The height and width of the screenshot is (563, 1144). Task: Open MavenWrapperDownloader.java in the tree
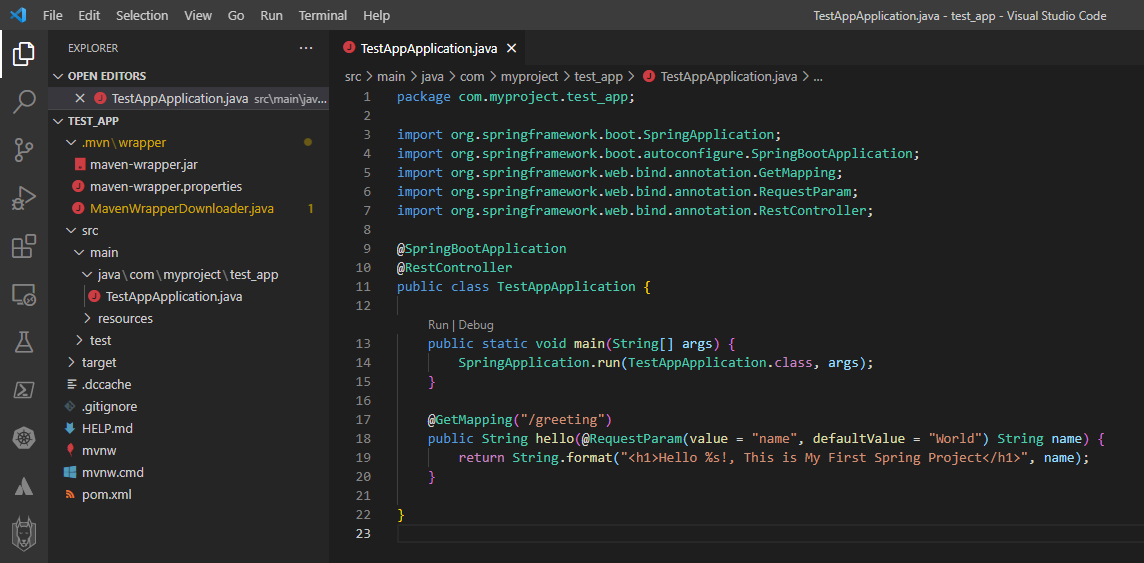pos(182,209)
